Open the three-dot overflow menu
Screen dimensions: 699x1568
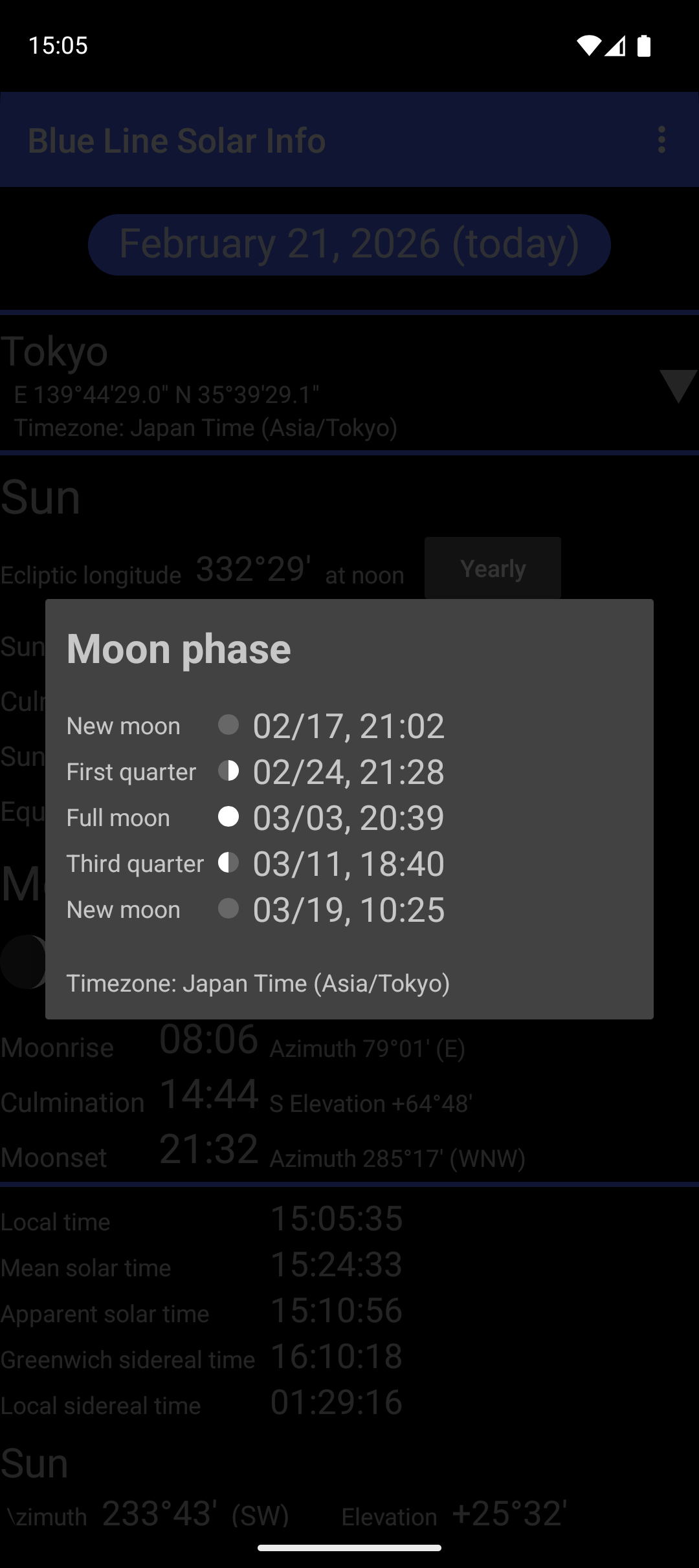click(x=661, y=140)
